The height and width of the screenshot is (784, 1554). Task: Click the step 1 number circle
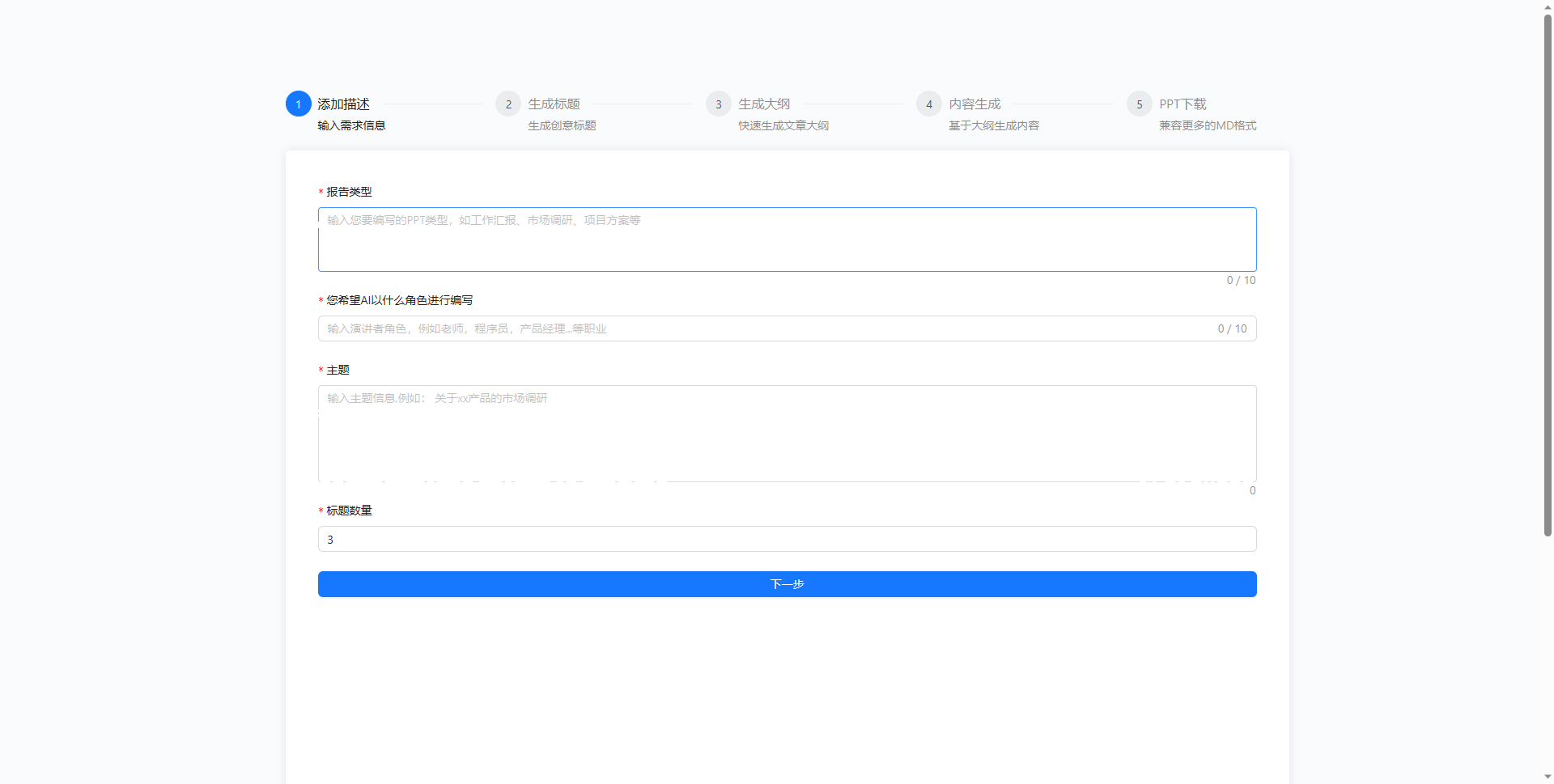click(298, 104)
